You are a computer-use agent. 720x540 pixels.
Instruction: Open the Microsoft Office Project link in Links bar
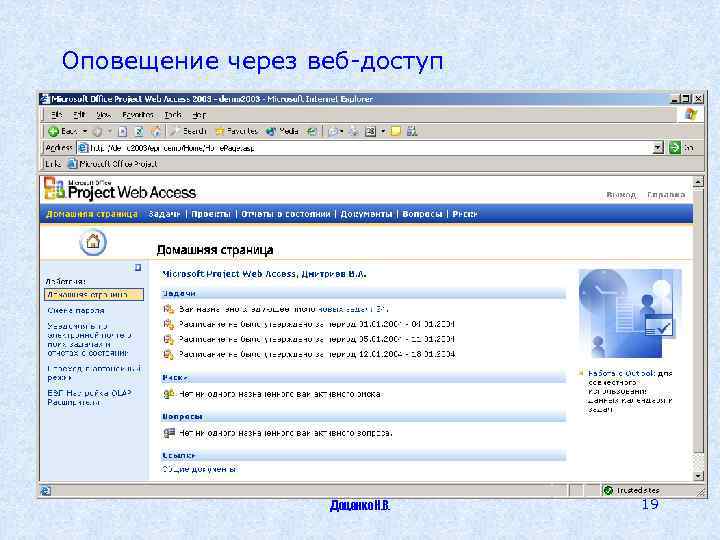[113, 164]
